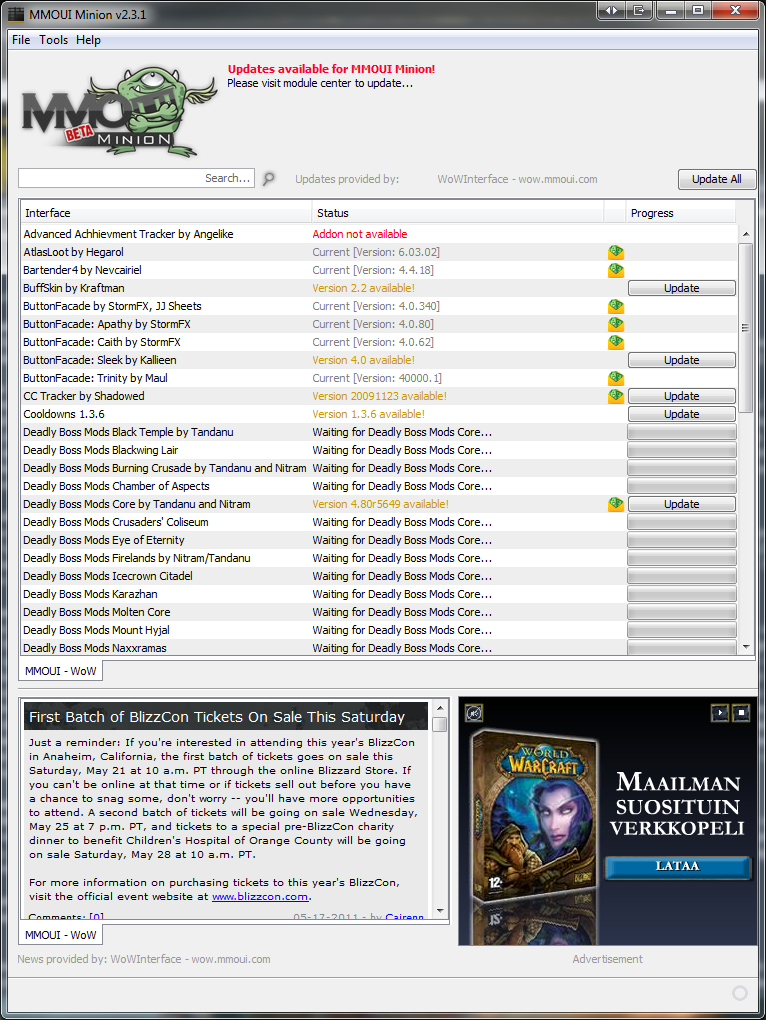The image size is (766, 1020).
Task: Toggle the advertisement mute sound icon
Action: [474, 713]
